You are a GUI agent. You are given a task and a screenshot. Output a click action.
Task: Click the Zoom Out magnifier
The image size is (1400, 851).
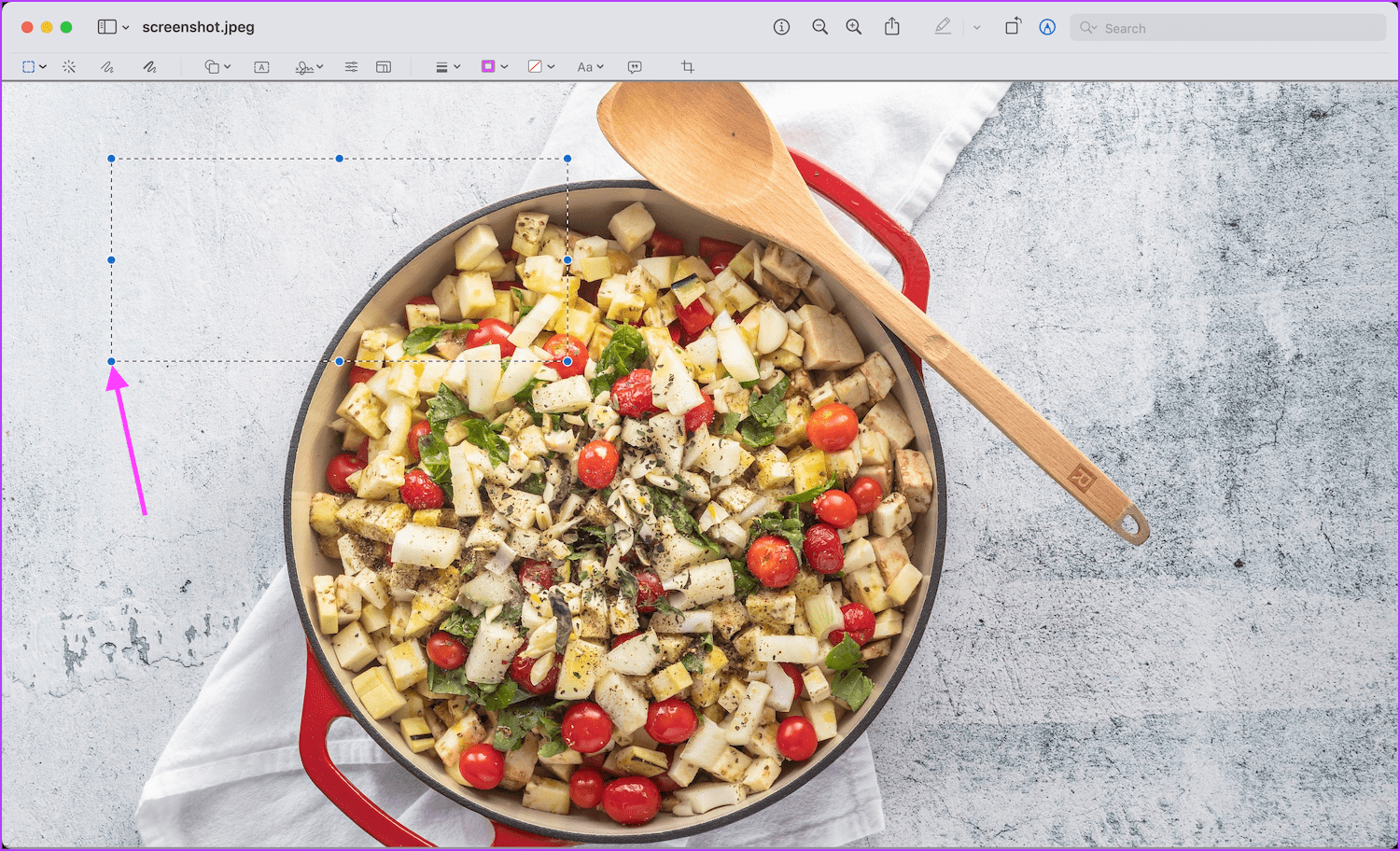pos(819,27)
